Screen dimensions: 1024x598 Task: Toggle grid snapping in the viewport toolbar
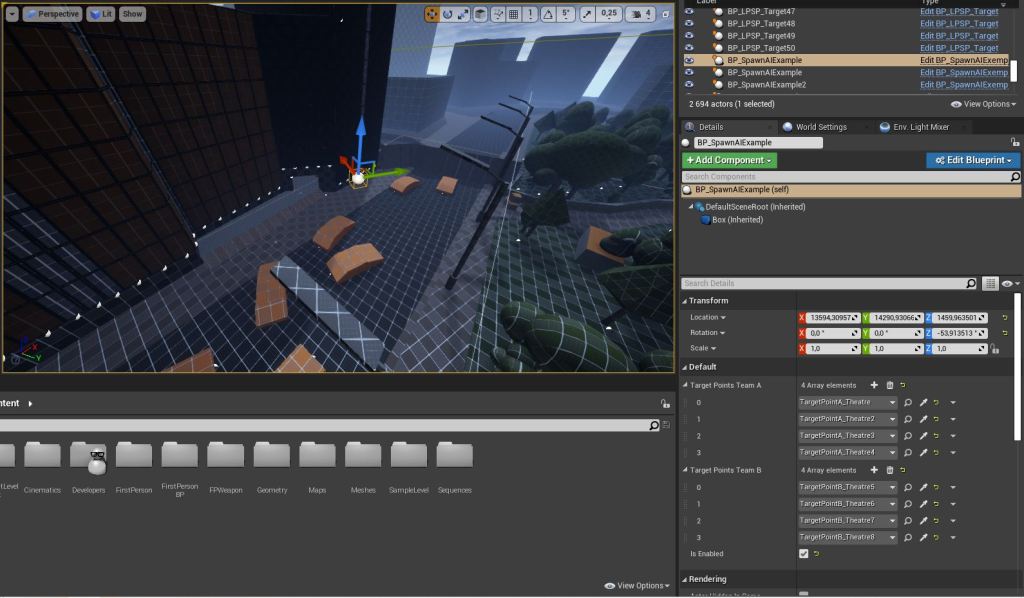point(513,15)
